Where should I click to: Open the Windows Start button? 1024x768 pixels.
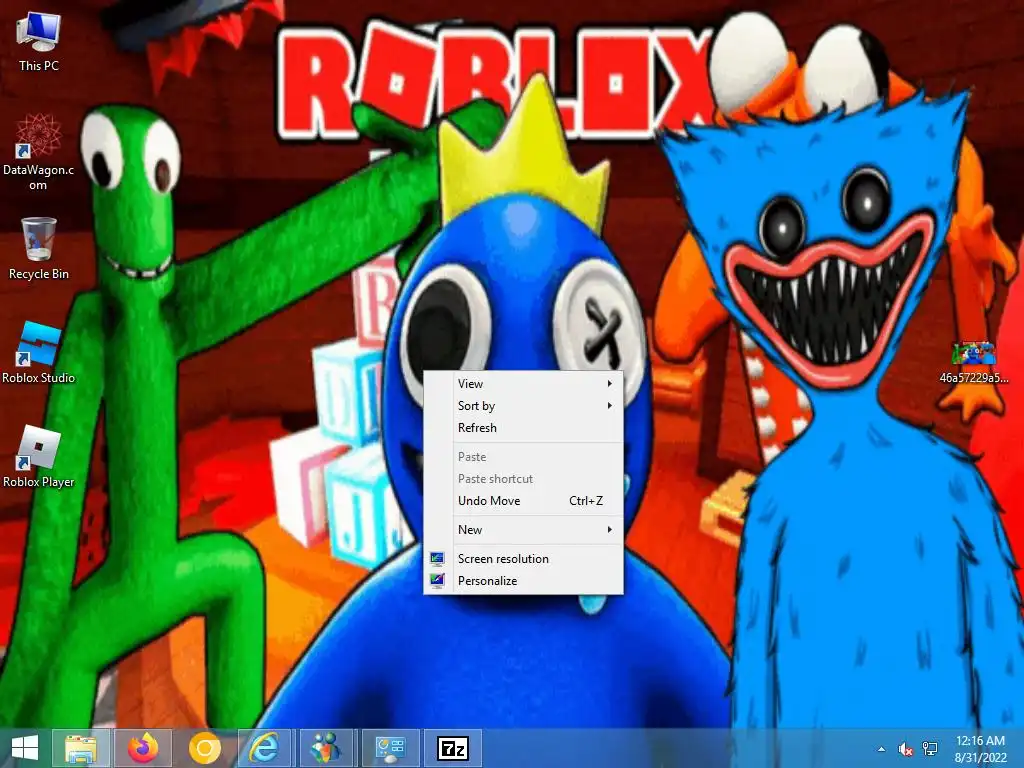tap(25, 748)
